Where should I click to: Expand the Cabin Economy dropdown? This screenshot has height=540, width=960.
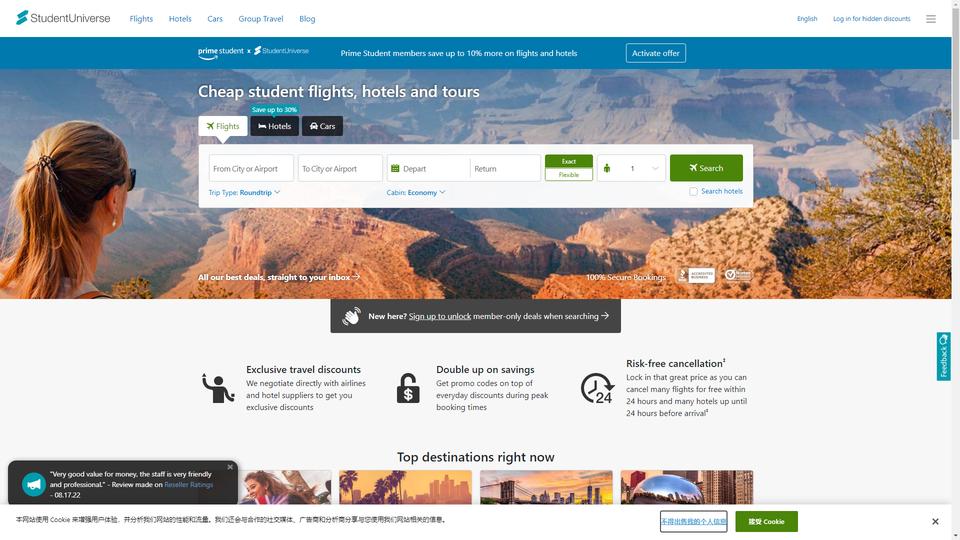(x=416, y=192)
